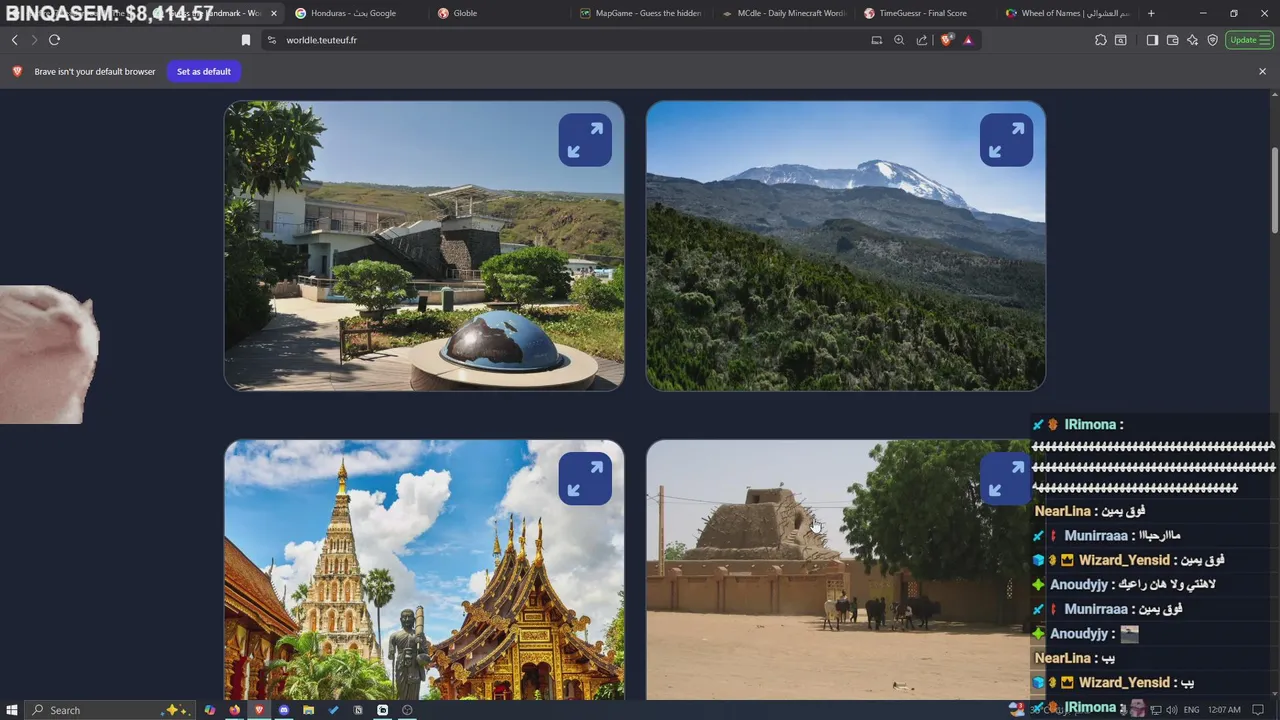
Task: Expand the mud-brick building photo
Action: click(1006, 479)
